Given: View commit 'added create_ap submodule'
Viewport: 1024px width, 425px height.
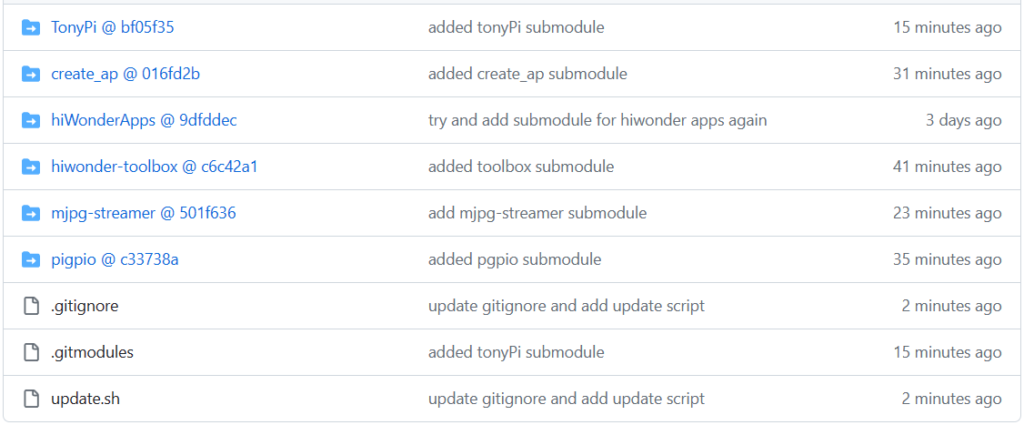Looking at the screenshot, I should (x=527, y=74).
